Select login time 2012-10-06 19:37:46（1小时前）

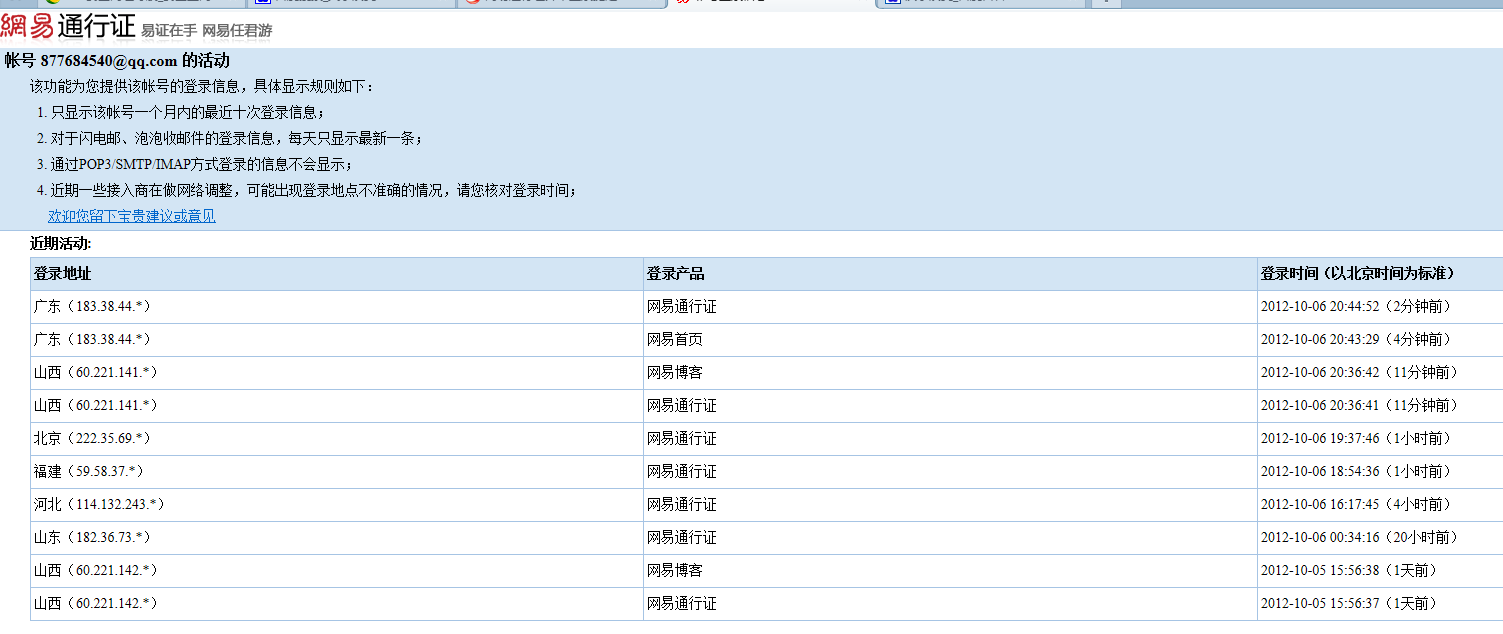point(1356,439)
